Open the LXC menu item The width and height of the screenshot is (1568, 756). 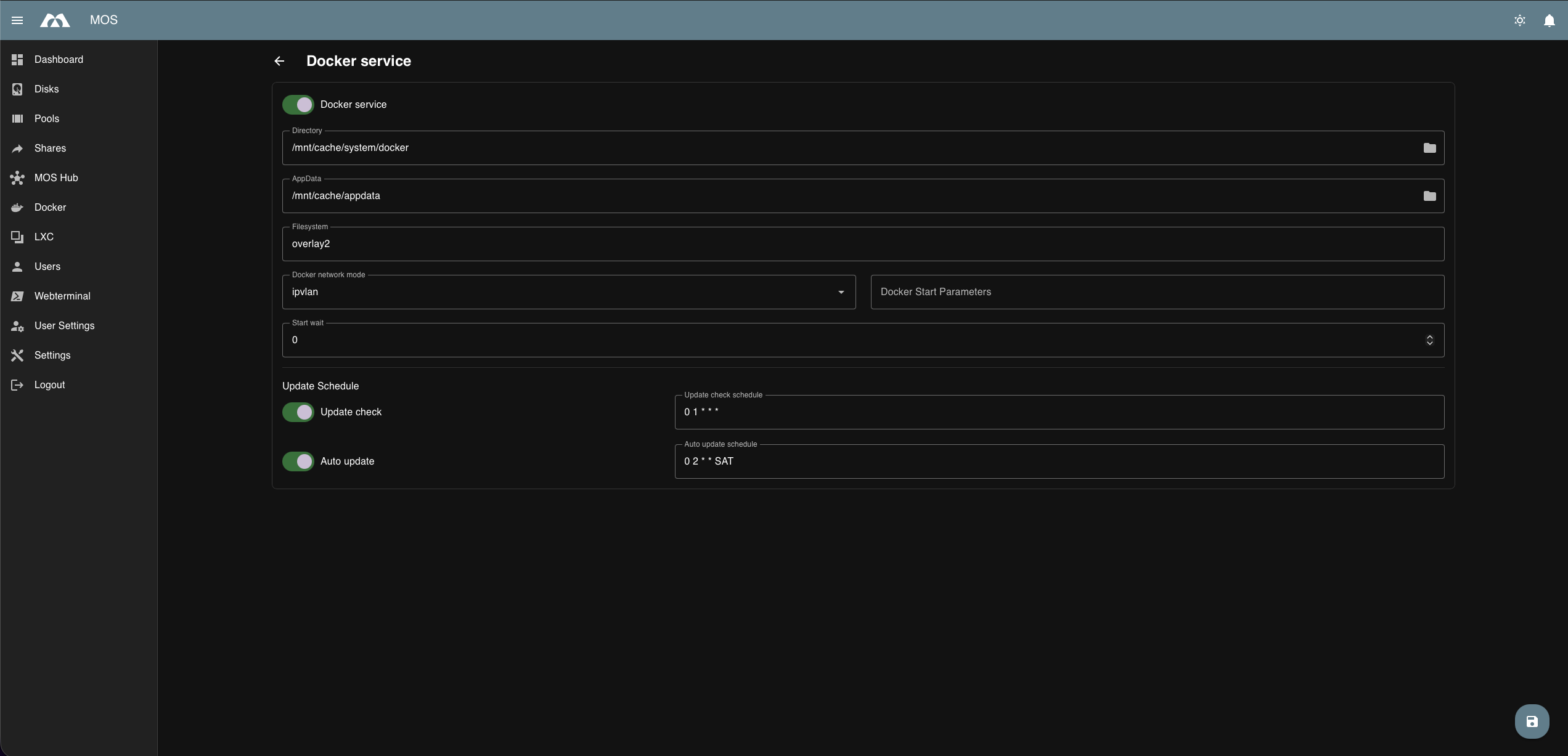[x=44, y=237]
